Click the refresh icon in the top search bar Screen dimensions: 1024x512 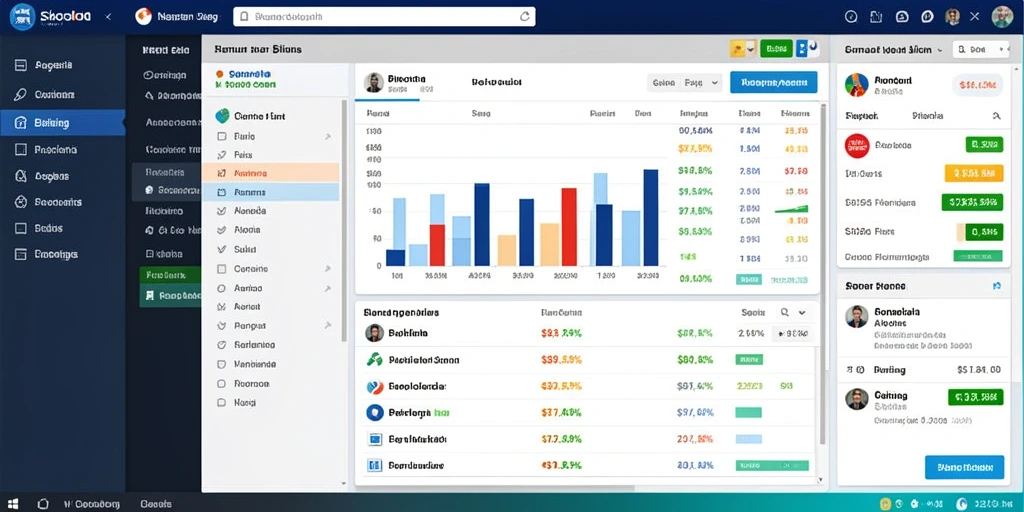[524, 17]
